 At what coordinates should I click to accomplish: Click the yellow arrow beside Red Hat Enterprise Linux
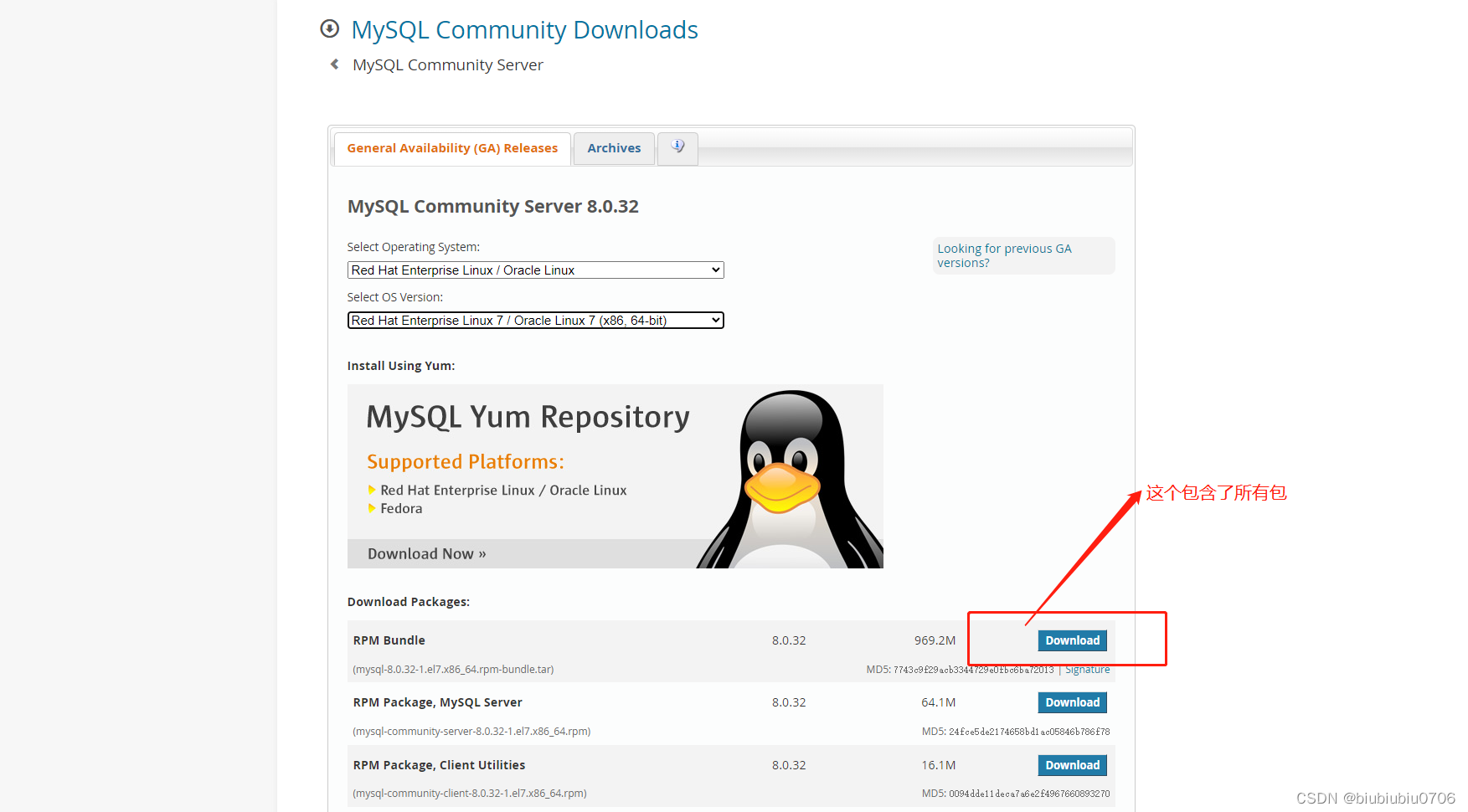[372, 490]
